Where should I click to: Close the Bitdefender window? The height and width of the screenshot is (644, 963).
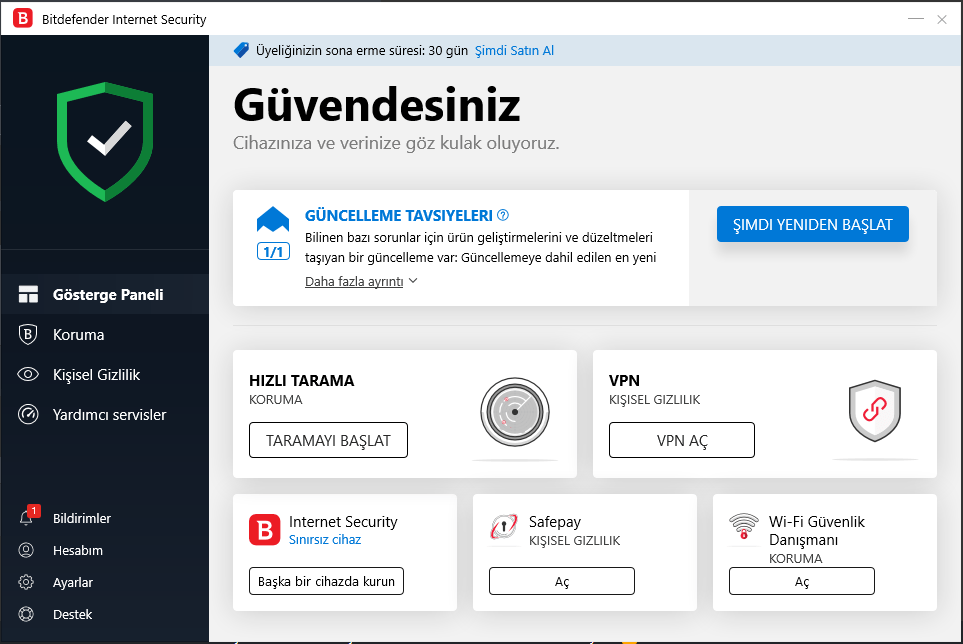942,19
